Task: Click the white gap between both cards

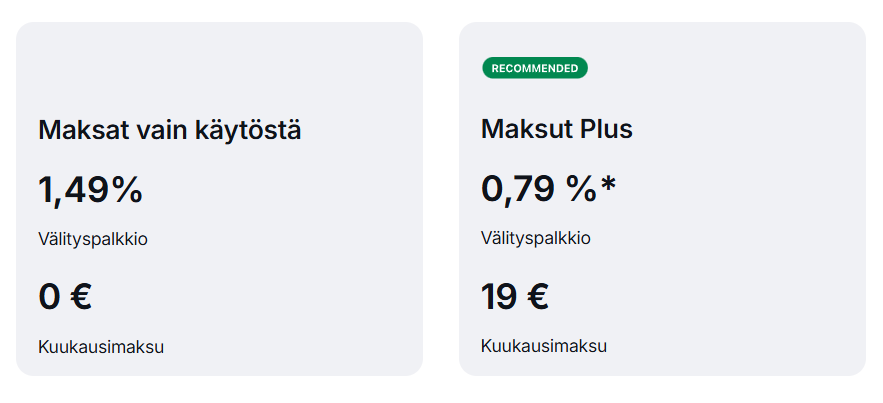Action: [x=441, y=200]
